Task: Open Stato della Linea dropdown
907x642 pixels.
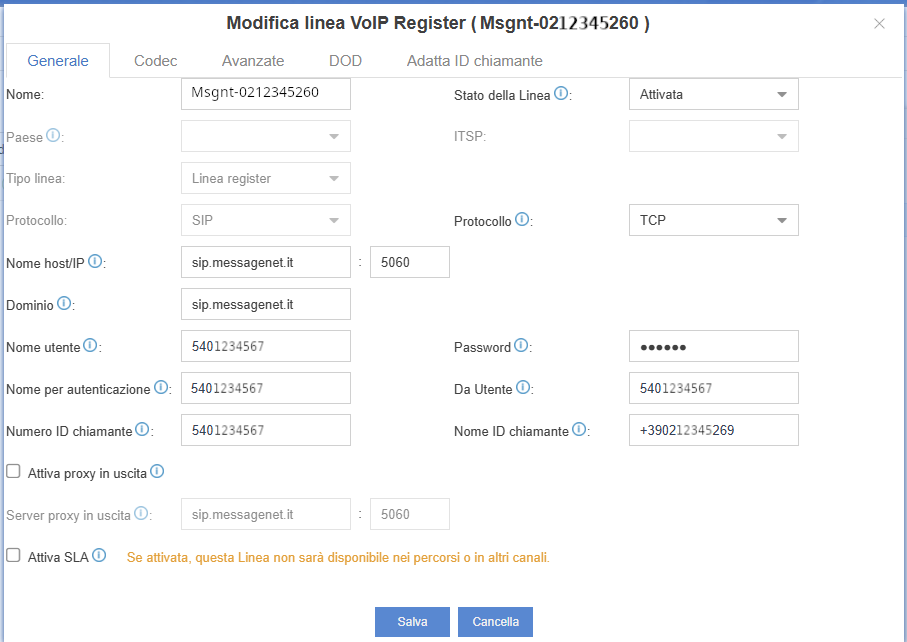Action: click(713, 94)
